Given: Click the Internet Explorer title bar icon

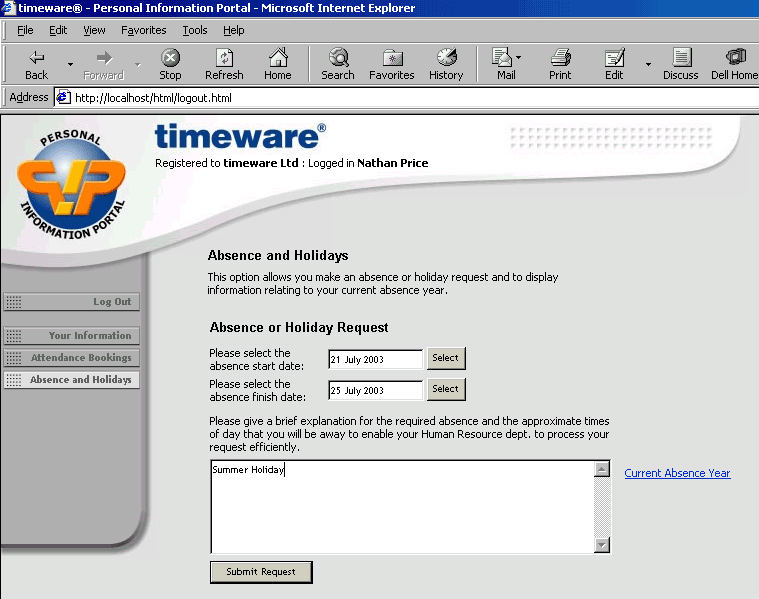Looking at the screenshot, I should pos(8,8).
